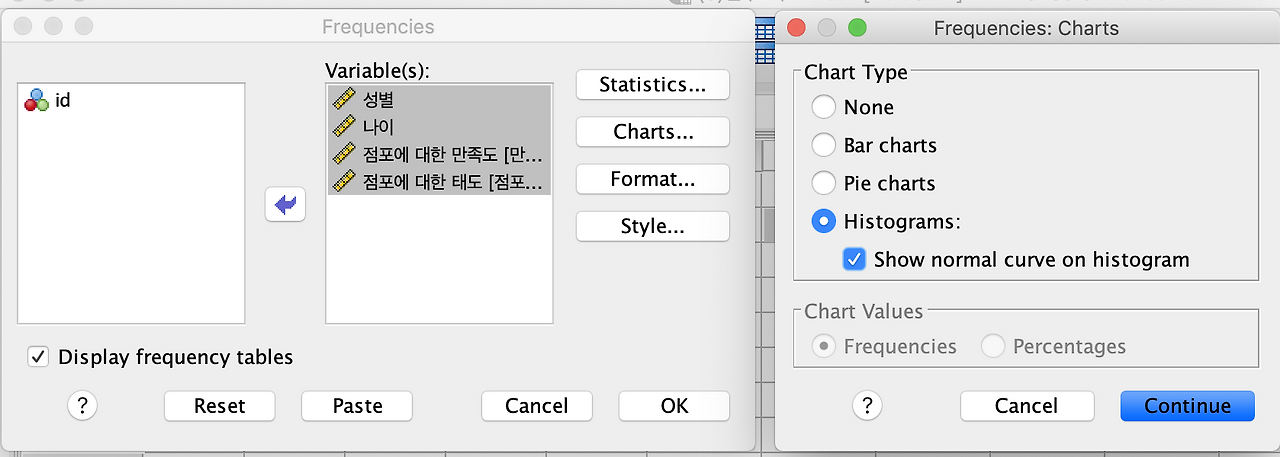Close the Frequencies: Charts window (red button)

tap(797, 27)
